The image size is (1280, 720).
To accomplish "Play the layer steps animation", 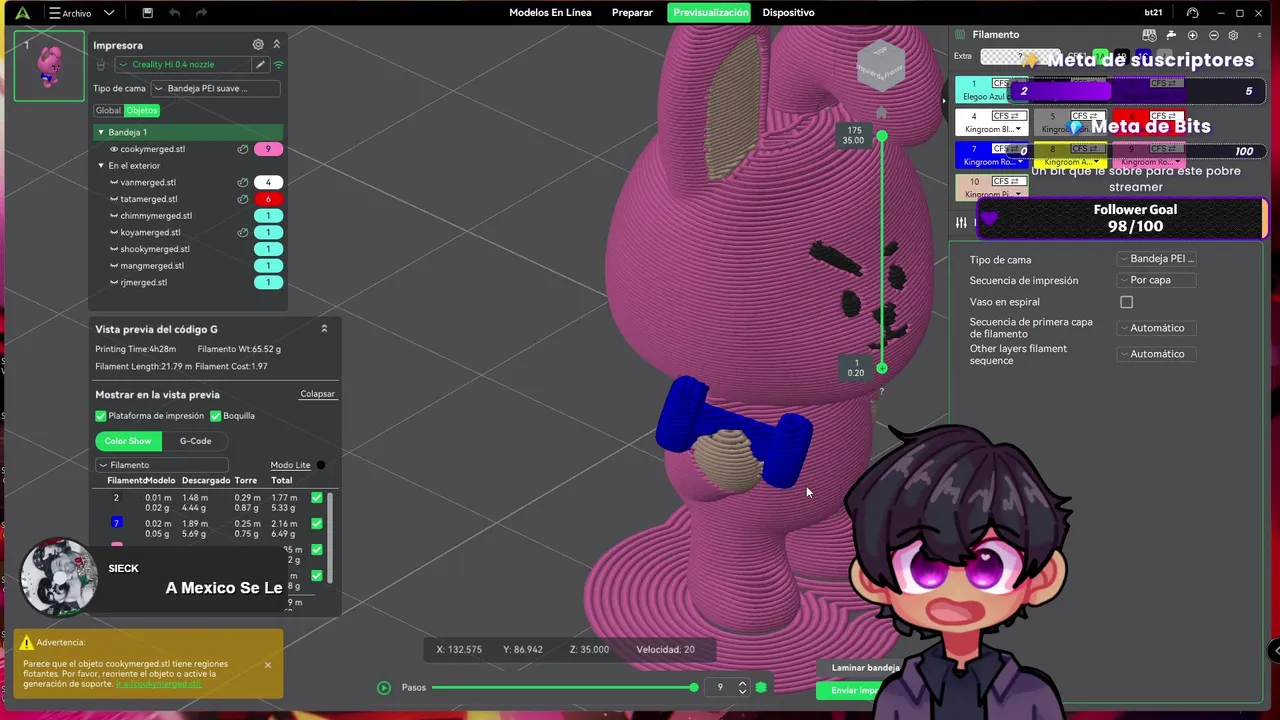I will [384, 688].
